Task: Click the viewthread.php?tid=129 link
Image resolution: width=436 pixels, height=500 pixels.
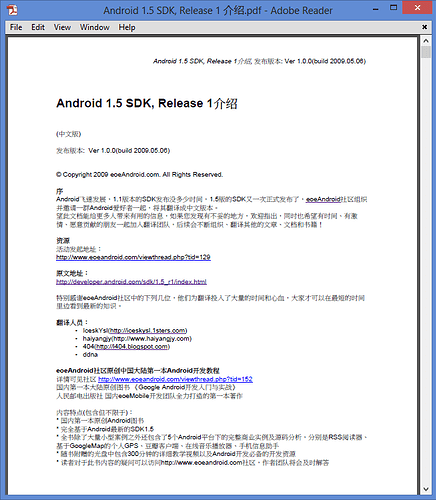Action: click(x=133, y=257)
